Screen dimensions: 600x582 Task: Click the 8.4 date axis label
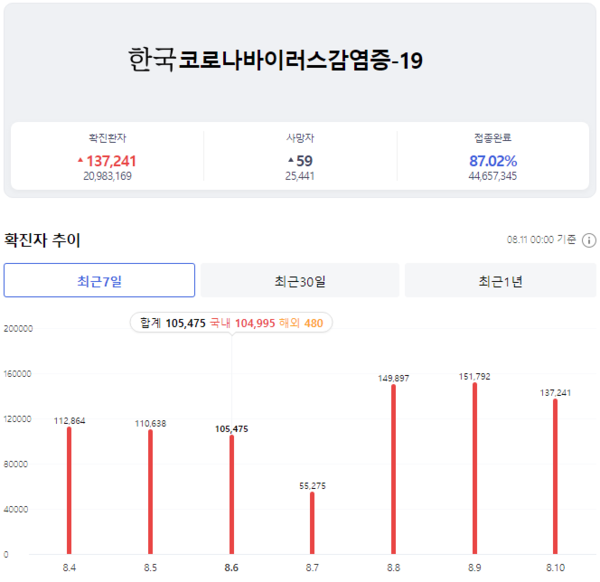click(x=69, y=567)
